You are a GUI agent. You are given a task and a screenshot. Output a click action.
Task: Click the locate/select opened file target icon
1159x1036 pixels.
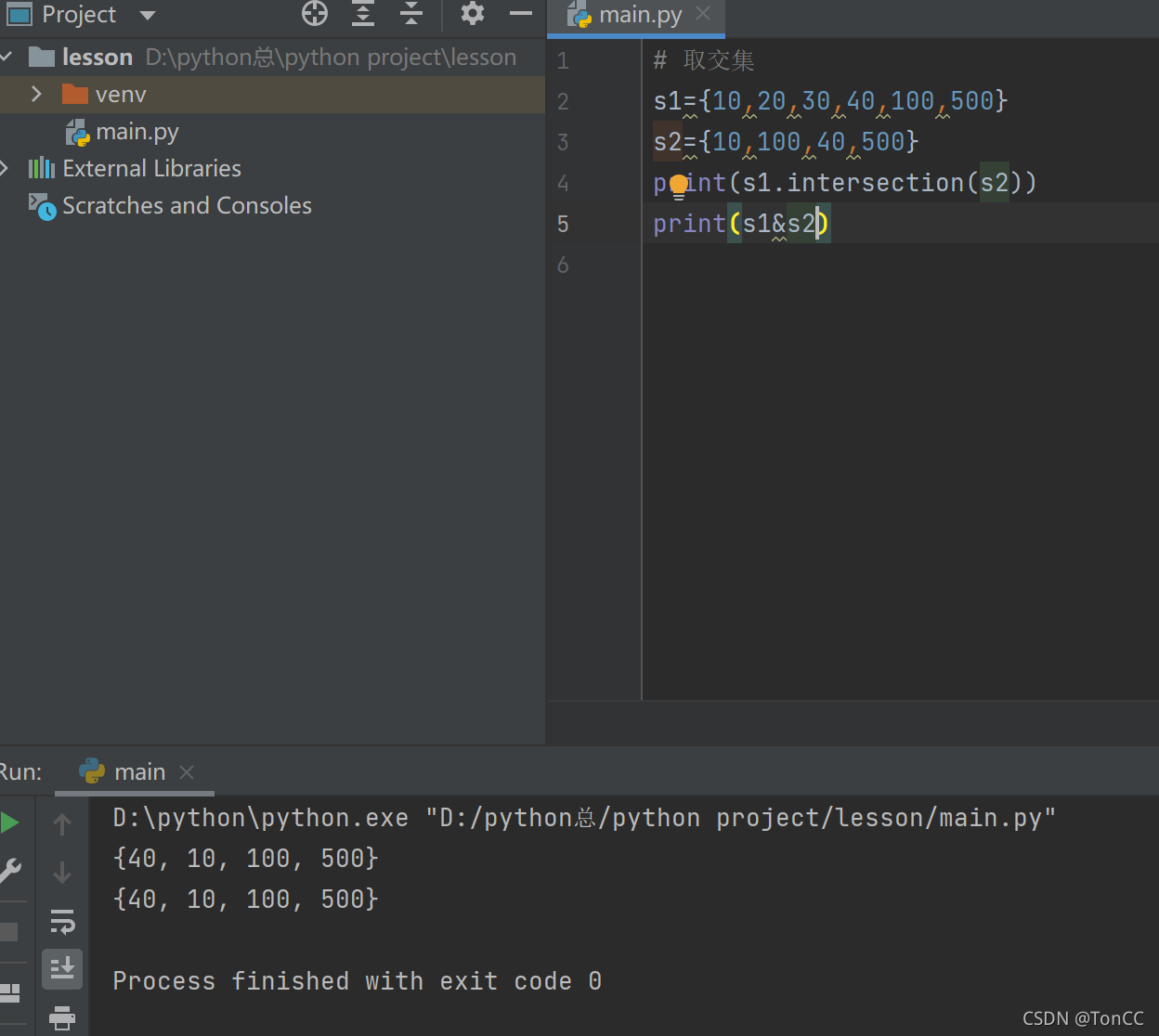point(315,14)
